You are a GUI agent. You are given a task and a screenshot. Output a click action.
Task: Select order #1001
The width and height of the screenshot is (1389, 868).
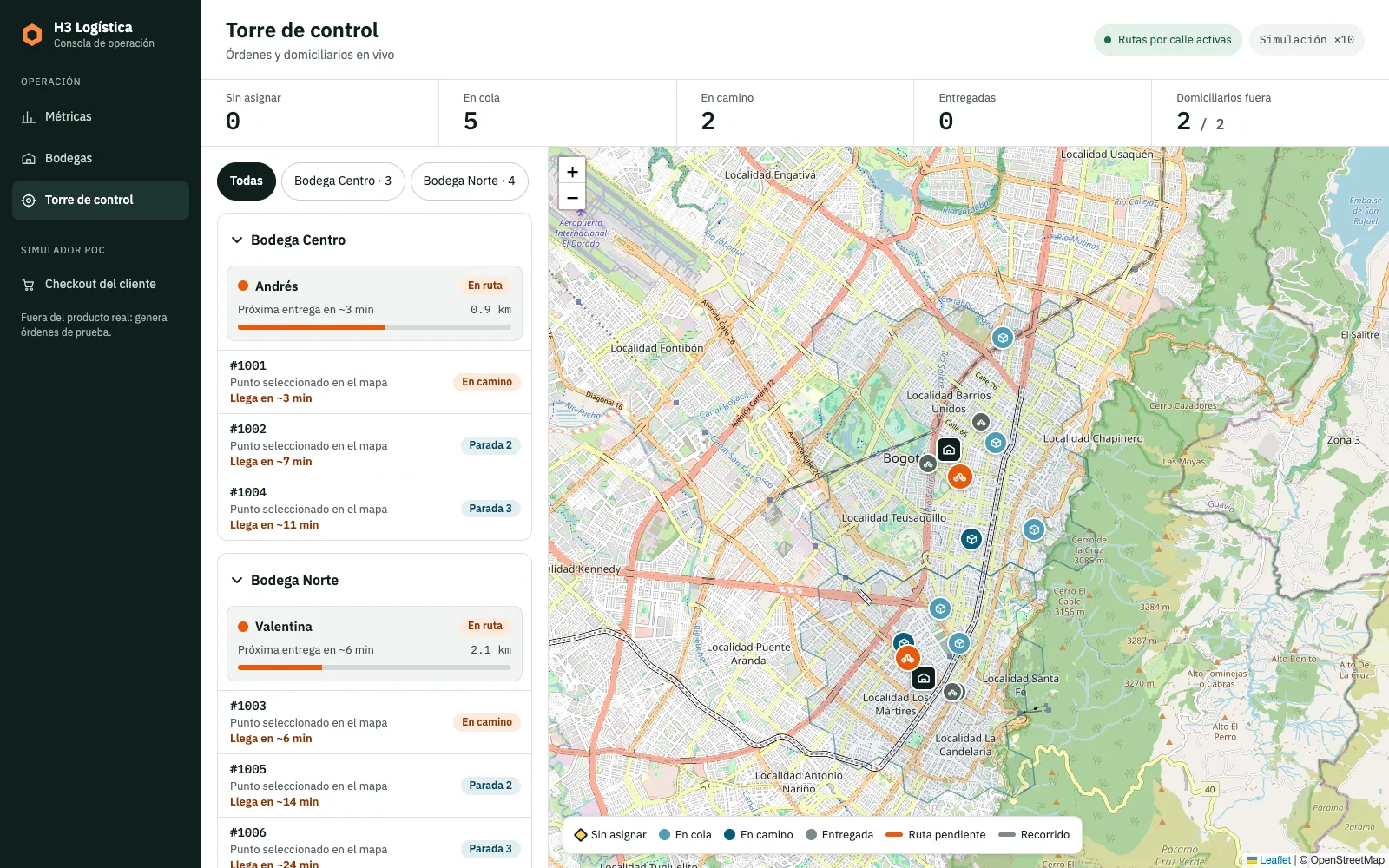pos(374,382)
